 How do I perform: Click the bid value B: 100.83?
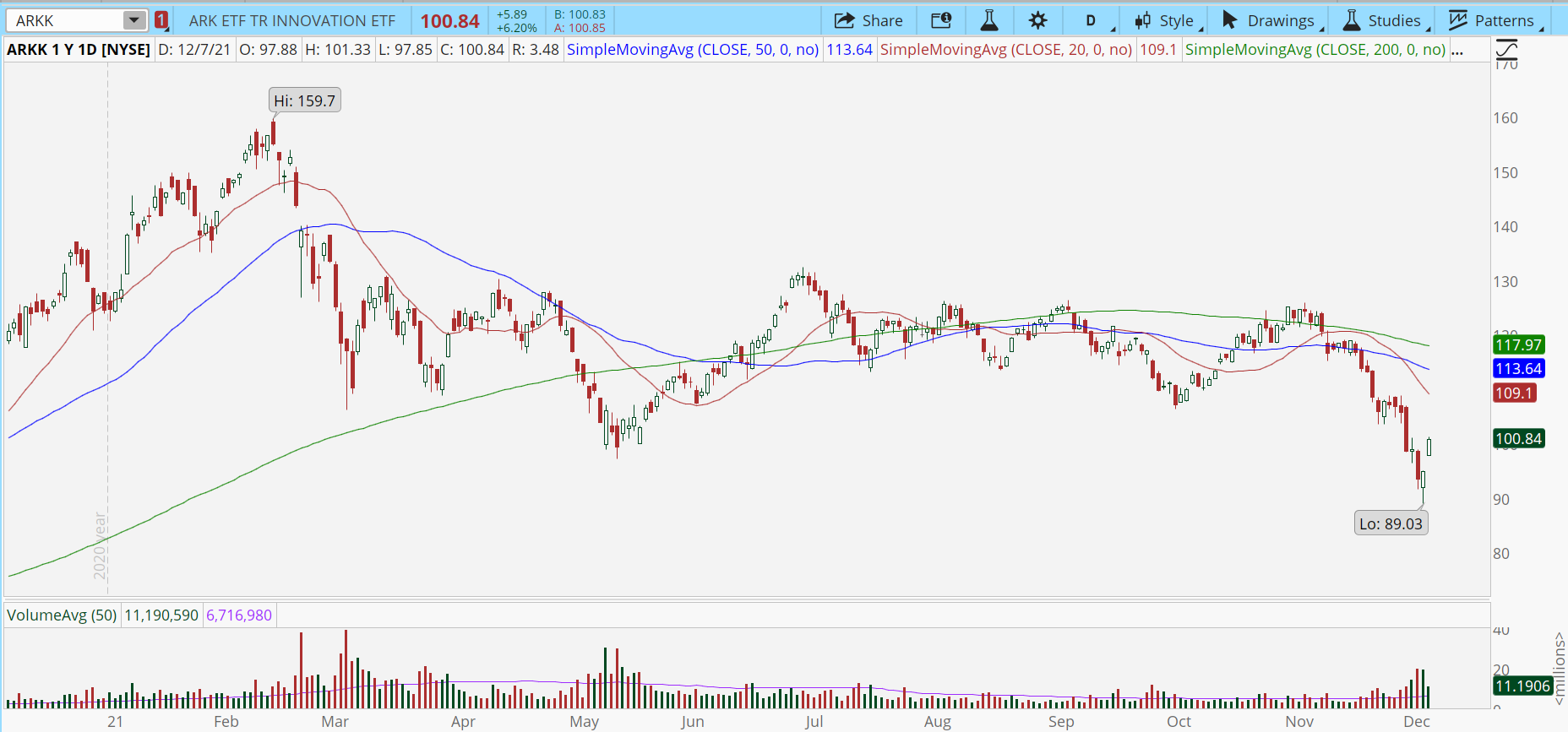(x=580, y=14)
